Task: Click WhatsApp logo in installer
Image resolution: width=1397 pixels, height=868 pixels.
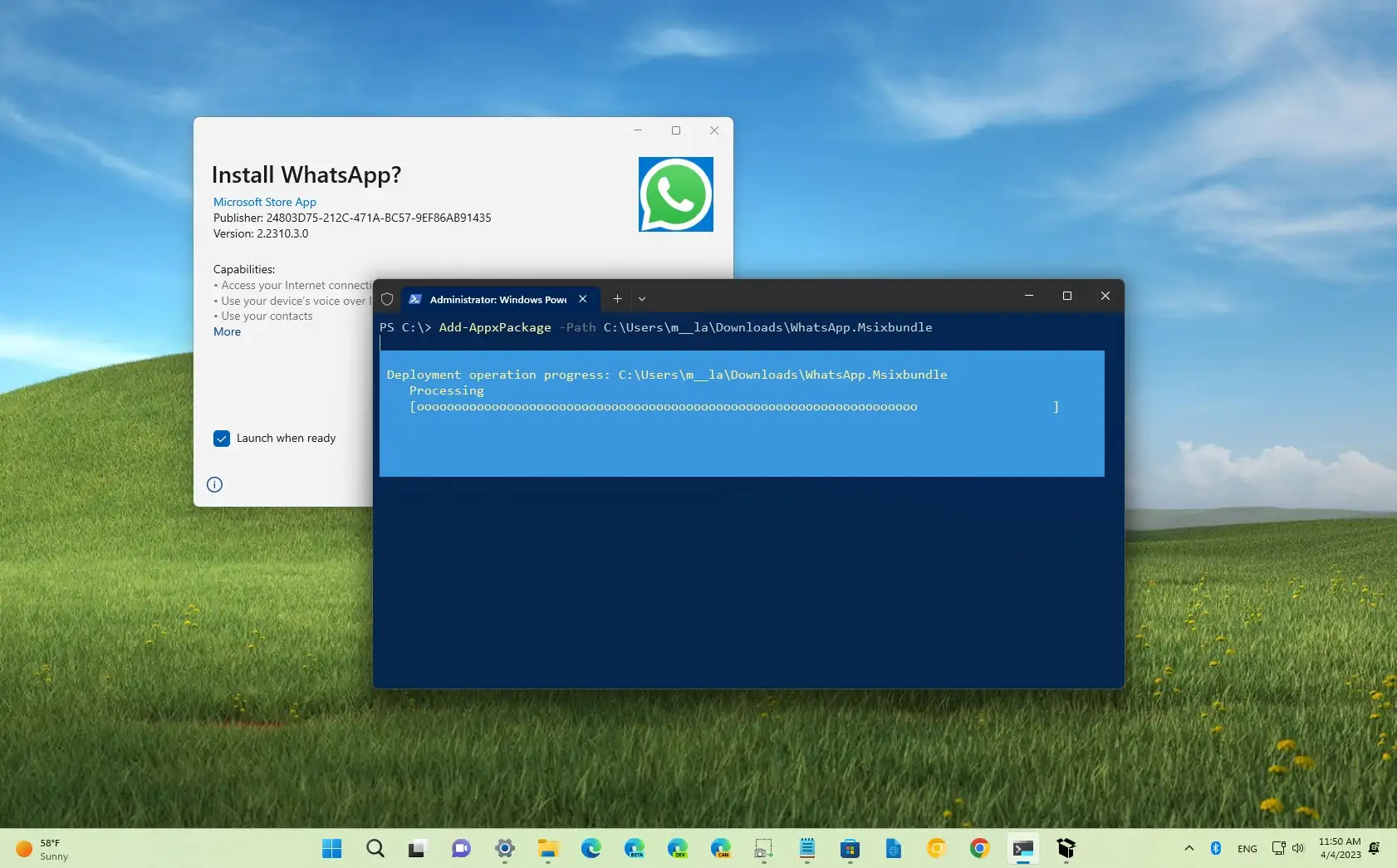Action: (x=676, y=194)
